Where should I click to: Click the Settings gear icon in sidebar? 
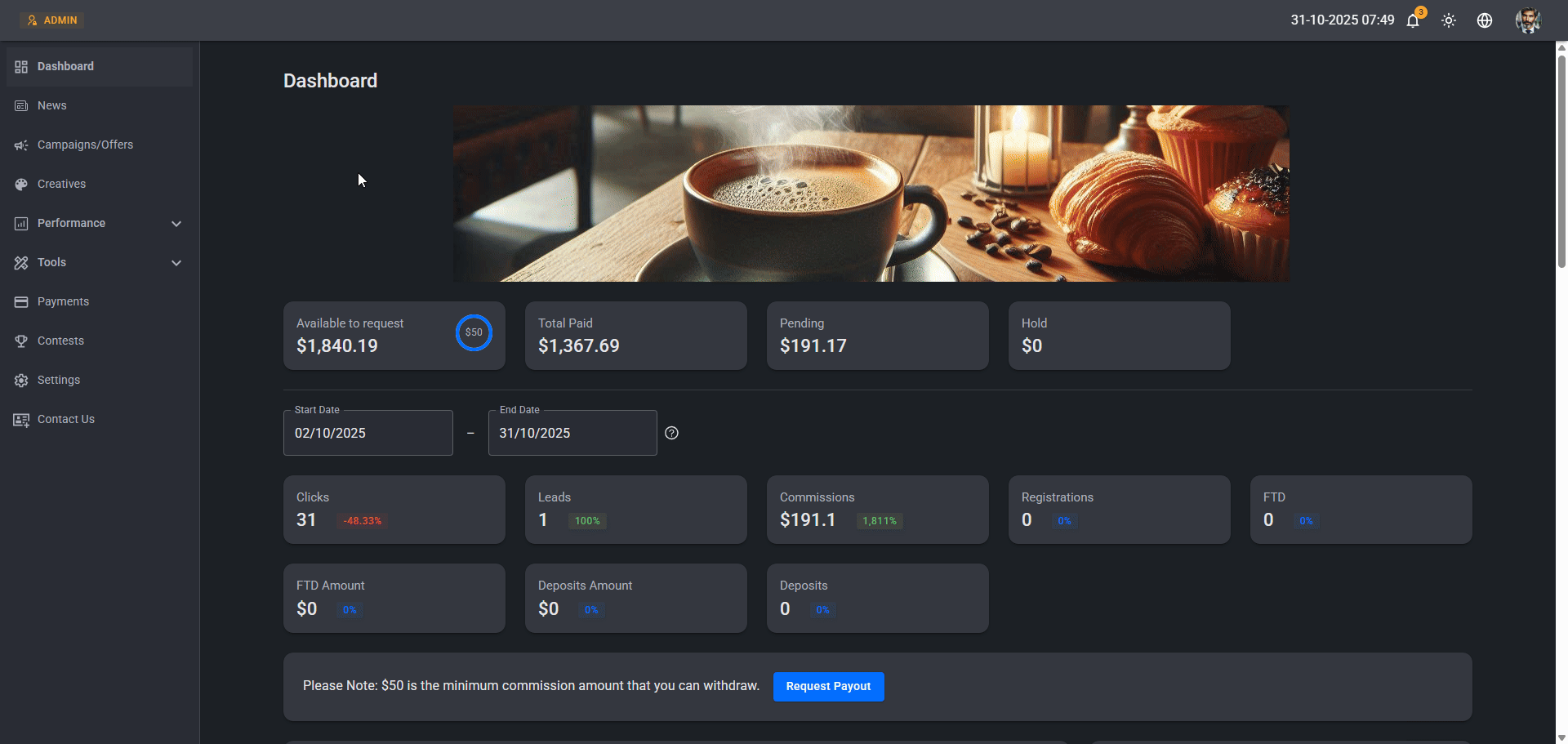click(x=21, y=381)
